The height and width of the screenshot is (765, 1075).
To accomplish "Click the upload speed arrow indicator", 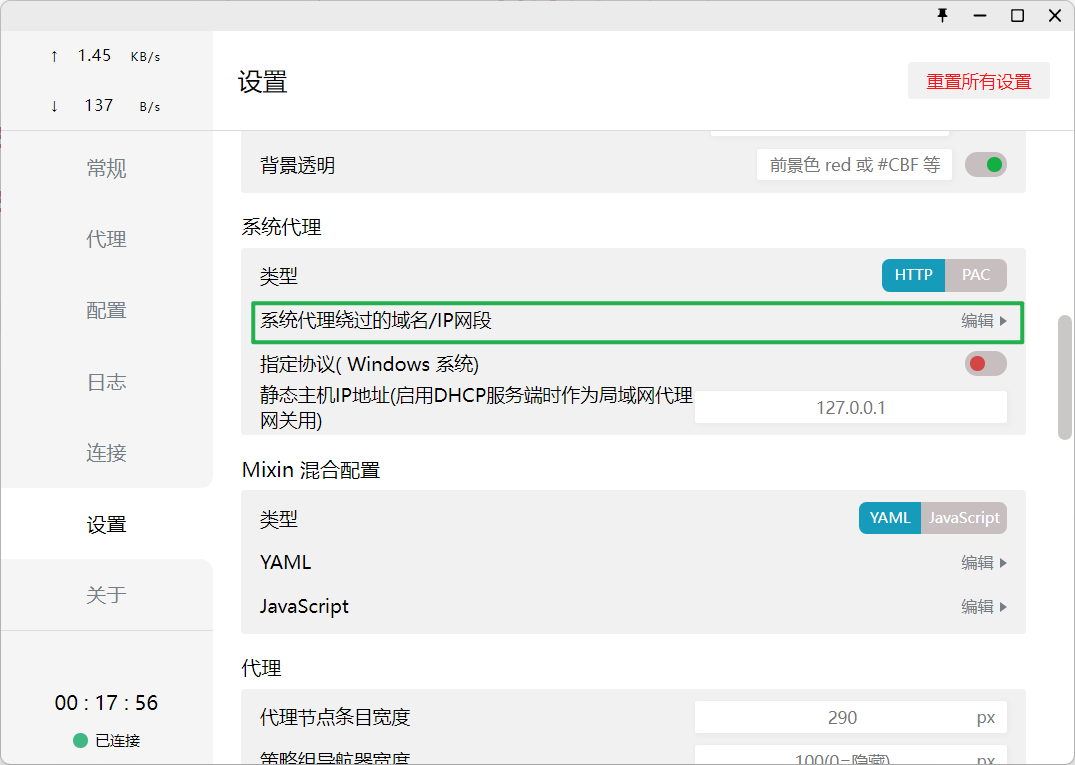I will (54, 56).
